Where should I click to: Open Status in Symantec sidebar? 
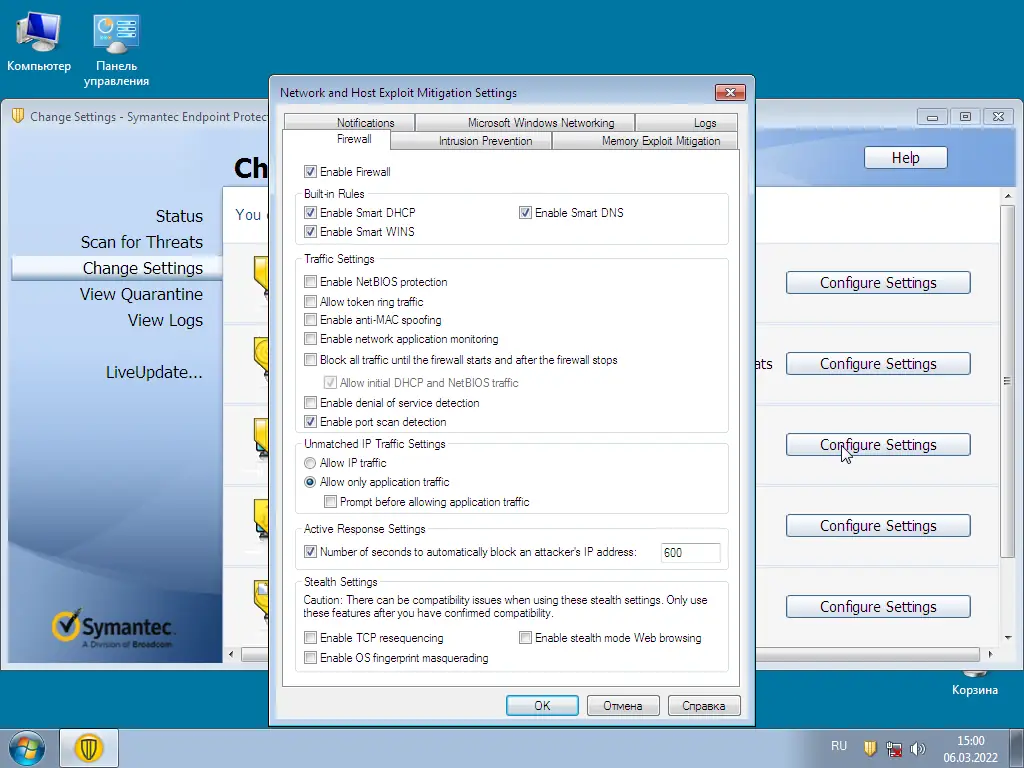pyautogui.click(x=179, y=216)
